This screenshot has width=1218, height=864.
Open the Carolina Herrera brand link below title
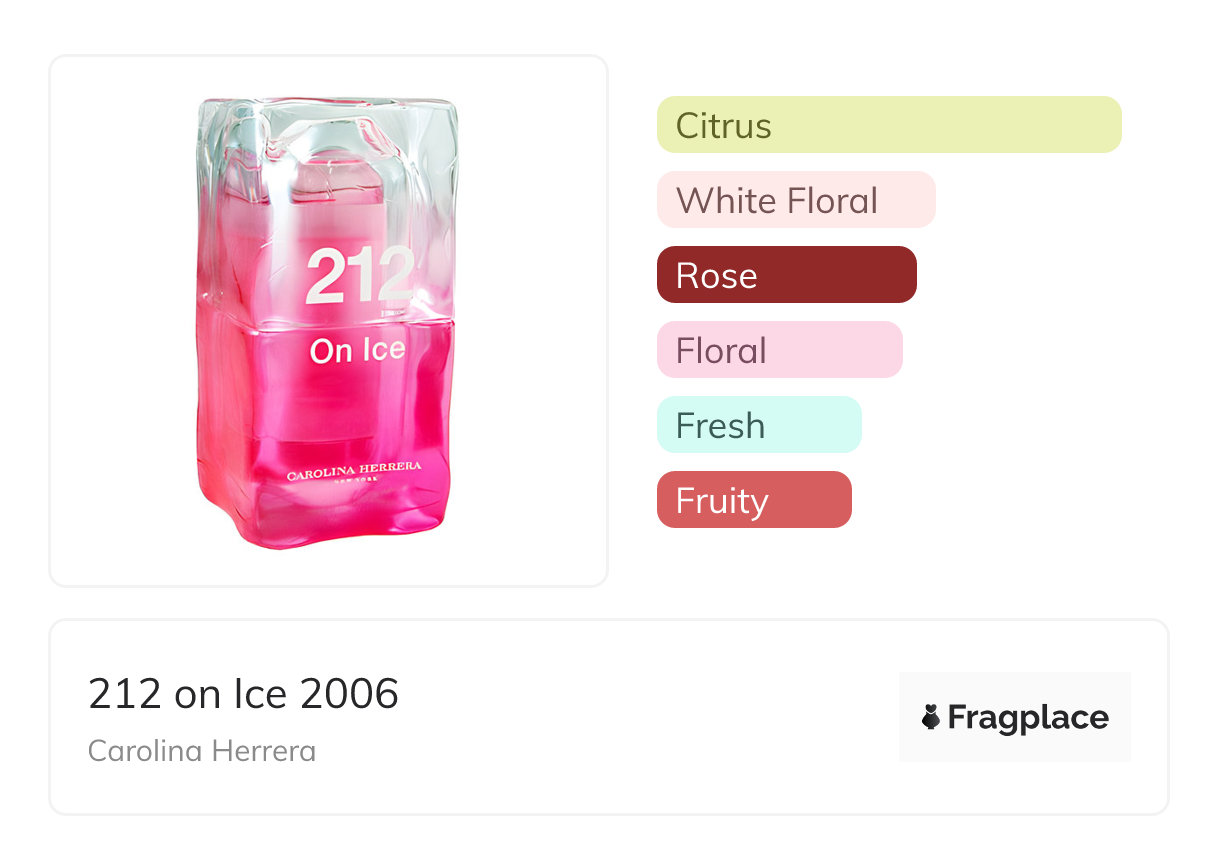pyautogui.click(x=202, y=751)
